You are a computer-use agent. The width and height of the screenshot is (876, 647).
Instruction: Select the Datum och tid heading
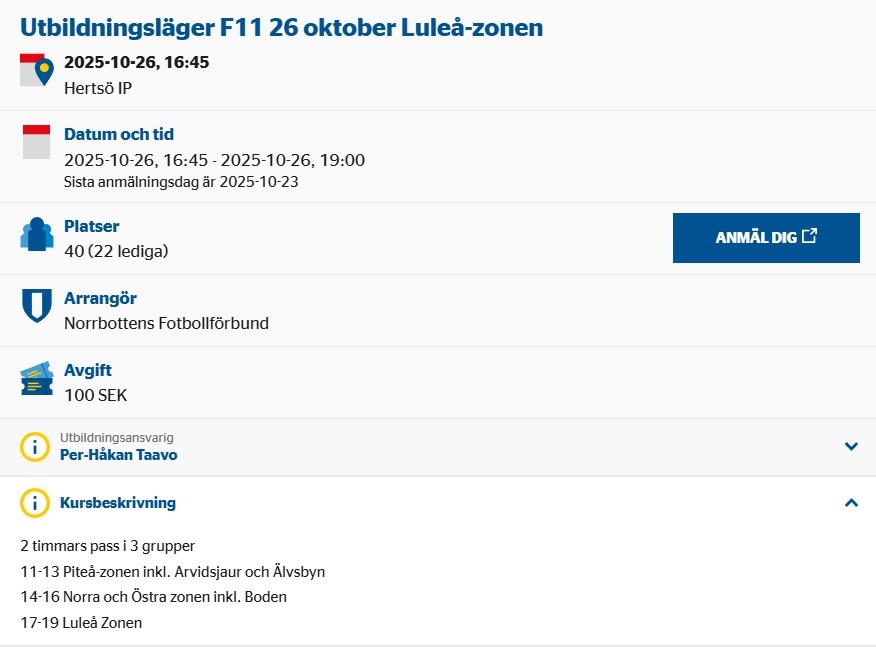pyautogui.click(x=119, y=134)
